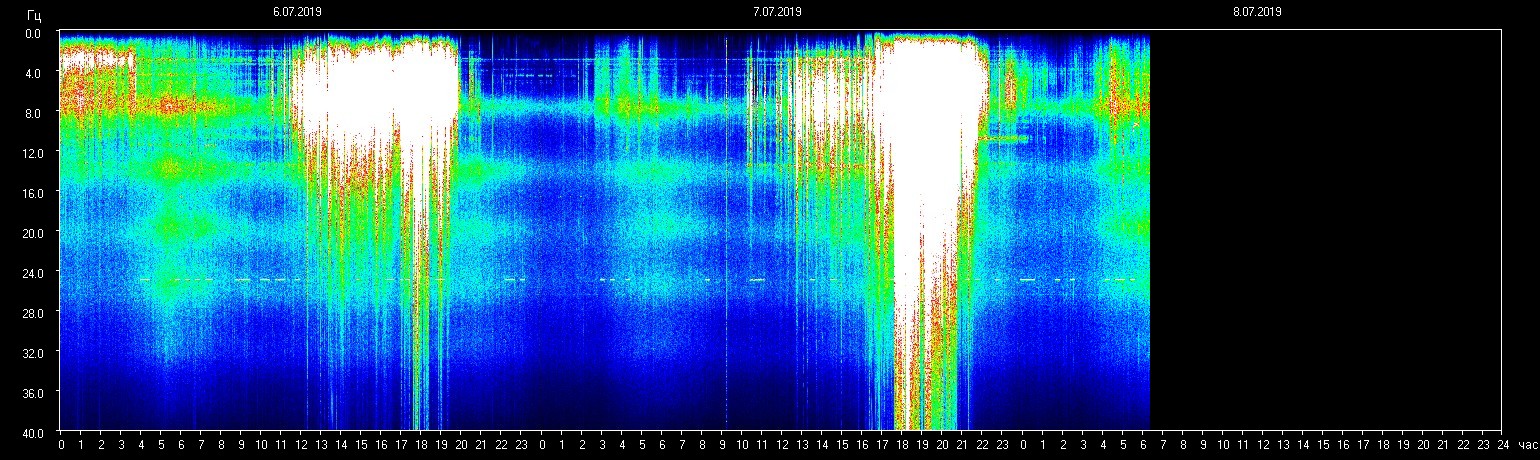Click the date label 8.07.2019
The width and height of the screenshot is (1540, 460).
point(1257,12)
